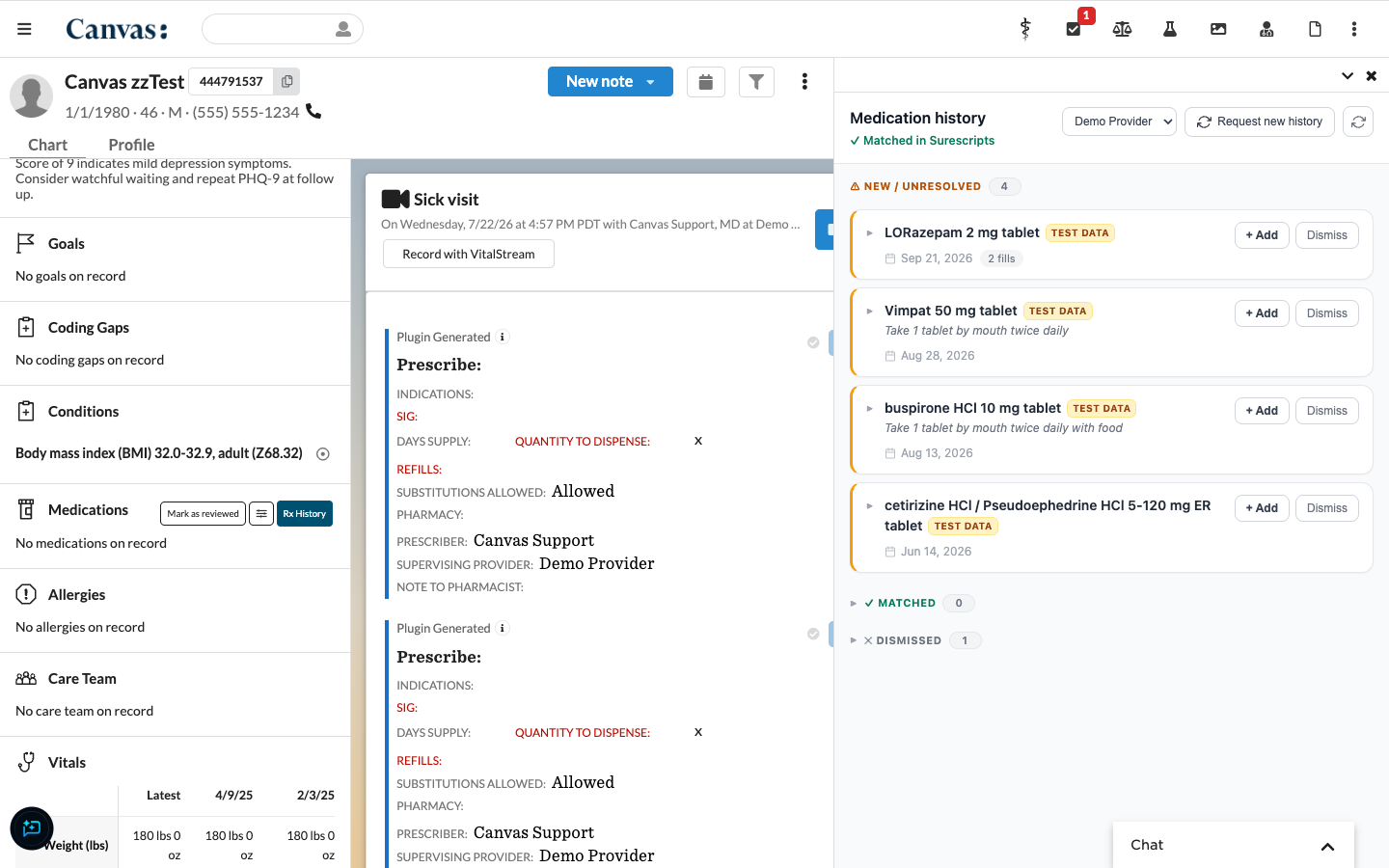The height and width of the screenshot is (868, 1389).
Task: Click Record with VitalStream
Action: 469,254
